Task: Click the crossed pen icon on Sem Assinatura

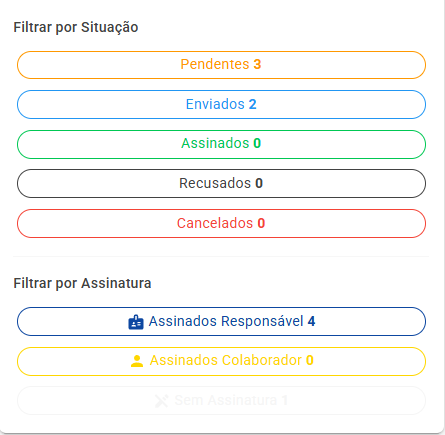Action: coord(162,400)
